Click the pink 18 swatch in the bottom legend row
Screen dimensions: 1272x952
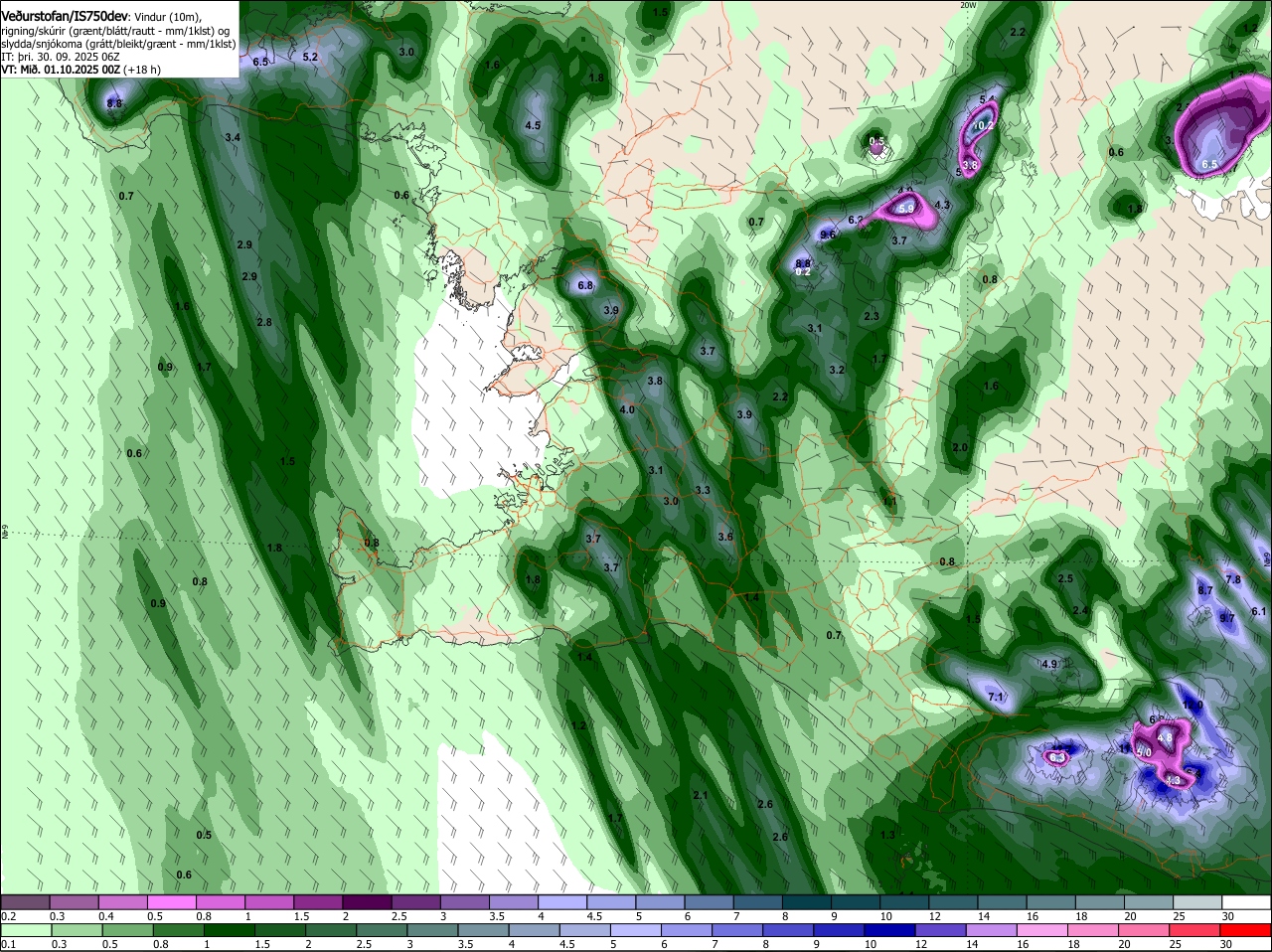pyautogui.click(x=1094, y=930)
